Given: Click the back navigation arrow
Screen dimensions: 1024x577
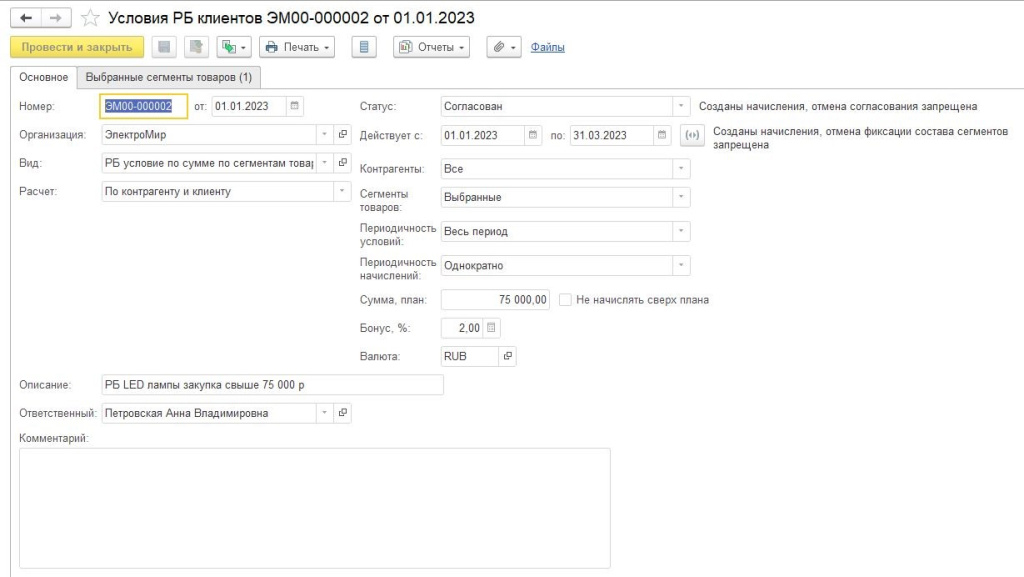Looking at the screenshot, I should [26, 18].
